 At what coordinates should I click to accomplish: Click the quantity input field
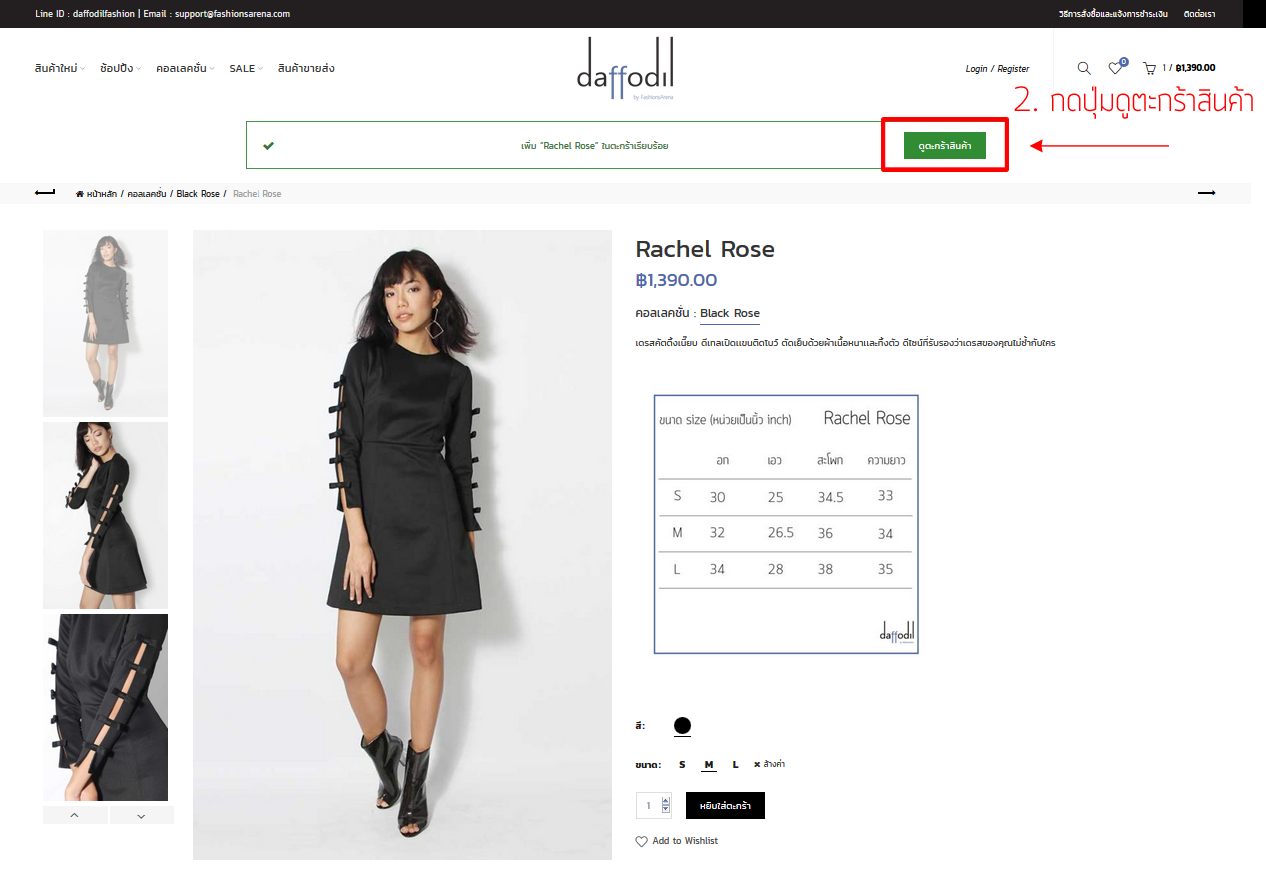[x=649, y=805]
